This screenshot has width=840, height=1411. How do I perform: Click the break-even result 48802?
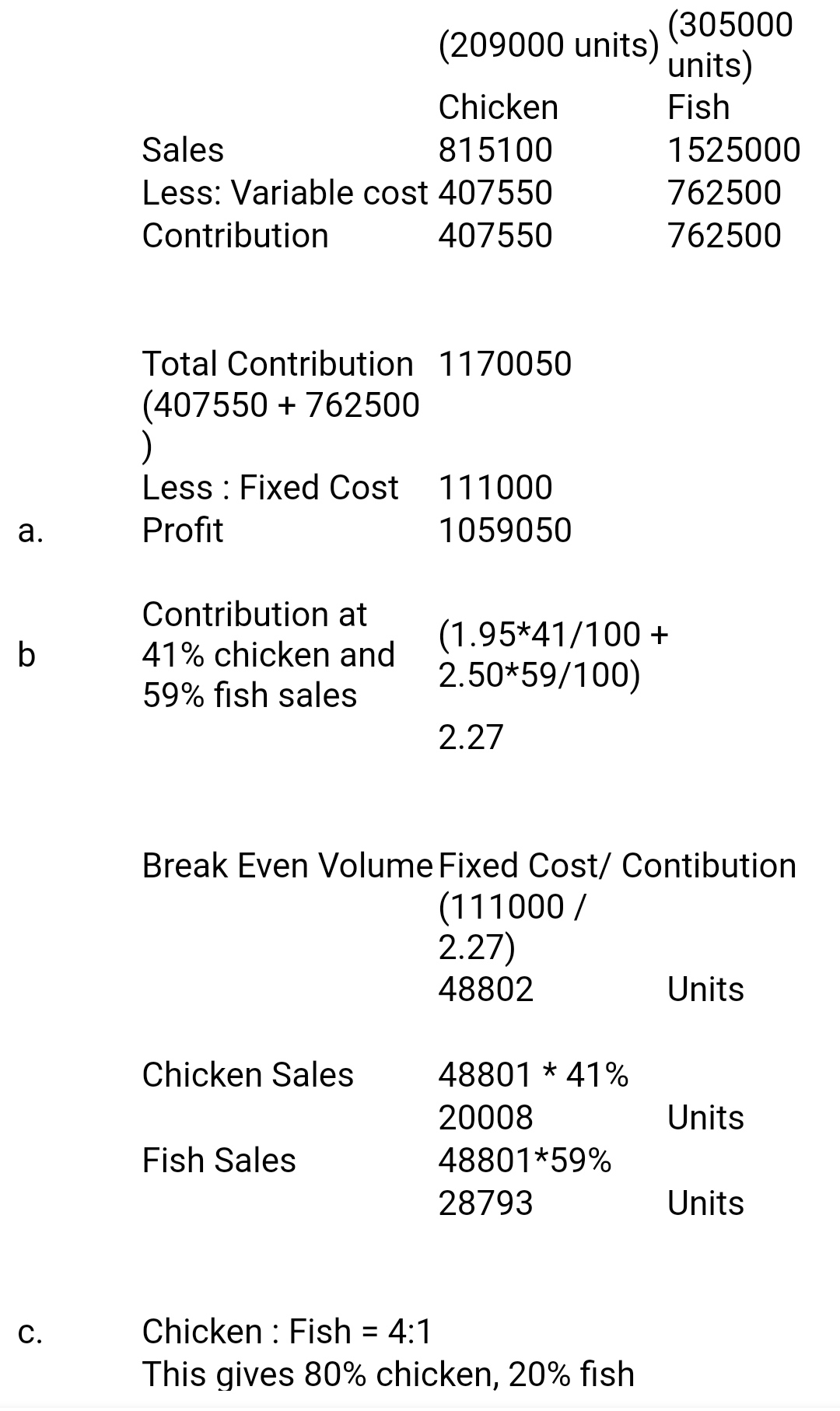click(486, 989)
